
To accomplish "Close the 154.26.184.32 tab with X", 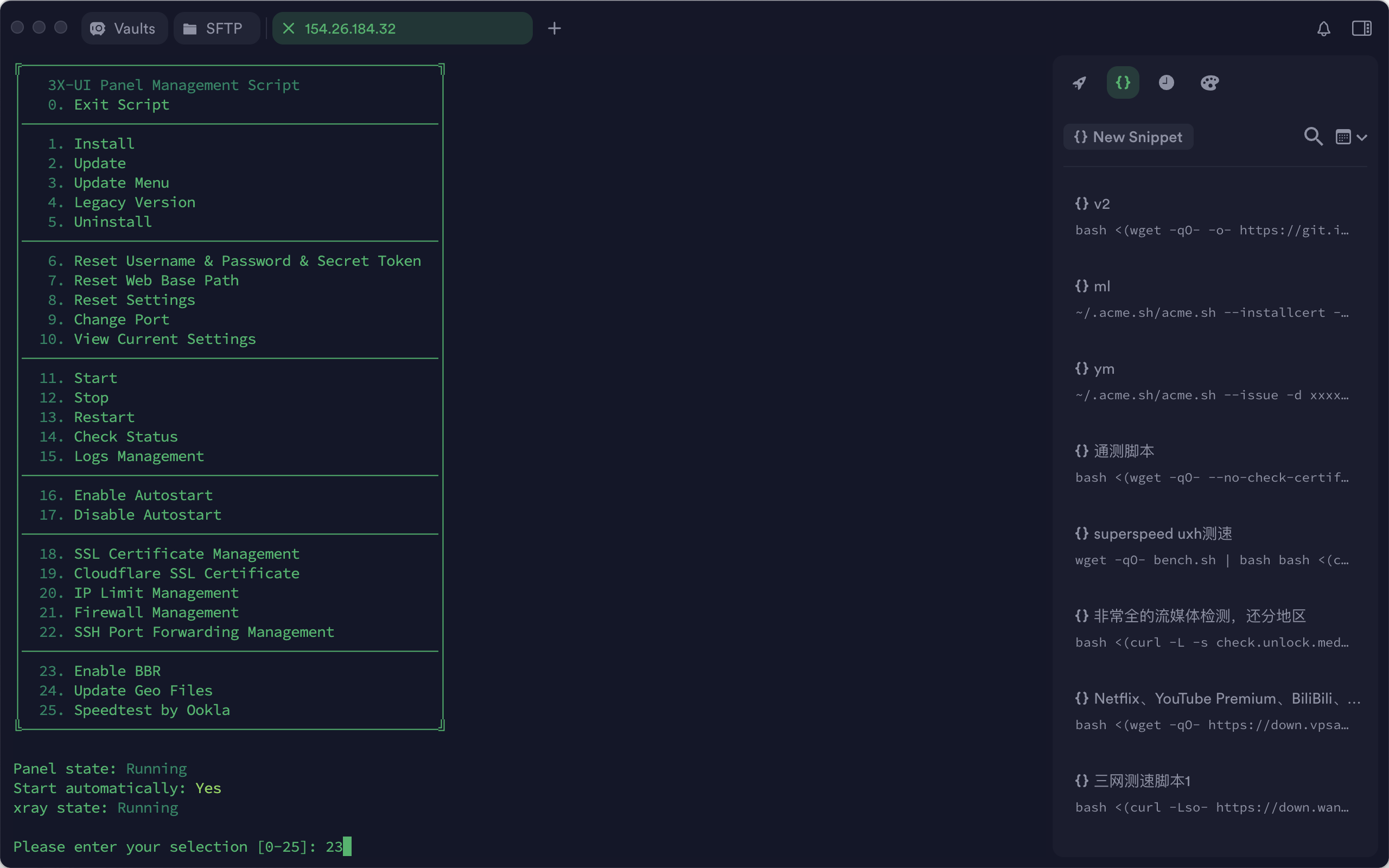I will (x=289, y=29).
